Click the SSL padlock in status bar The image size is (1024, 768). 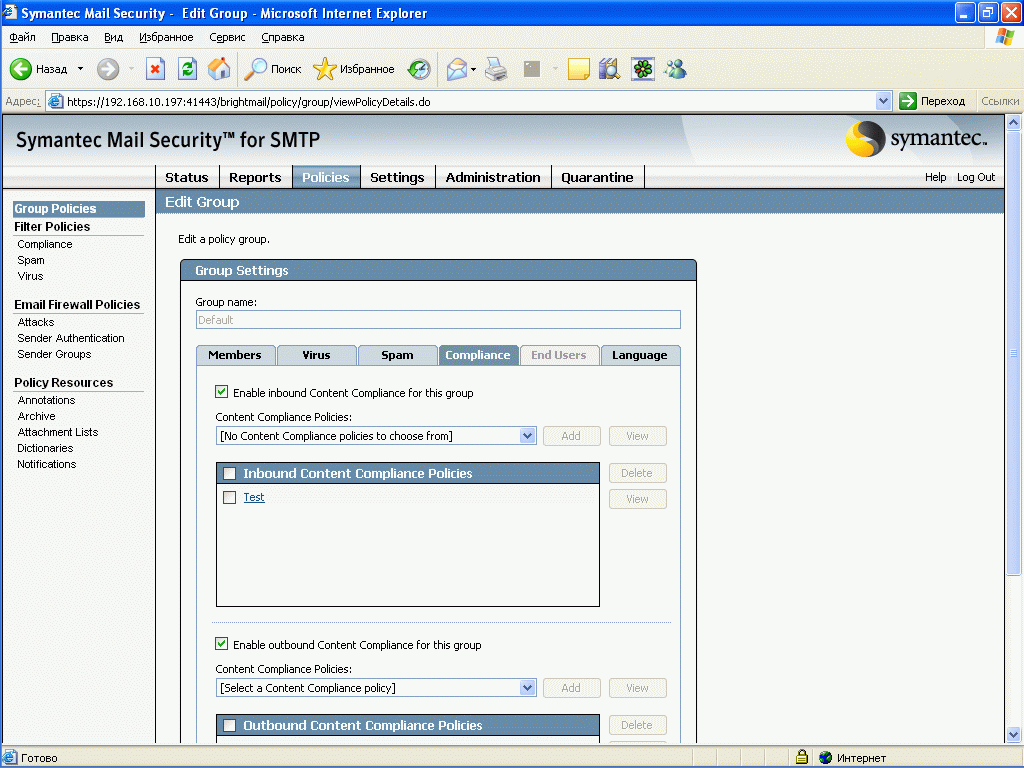[802, 757]
